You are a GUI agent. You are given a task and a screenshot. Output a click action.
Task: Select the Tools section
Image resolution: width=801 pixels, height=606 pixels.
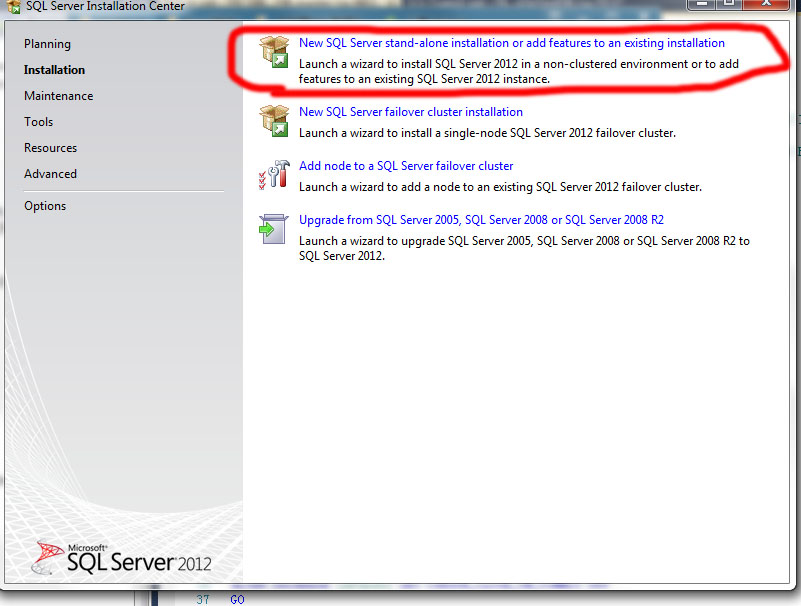[x=38, y=121]
